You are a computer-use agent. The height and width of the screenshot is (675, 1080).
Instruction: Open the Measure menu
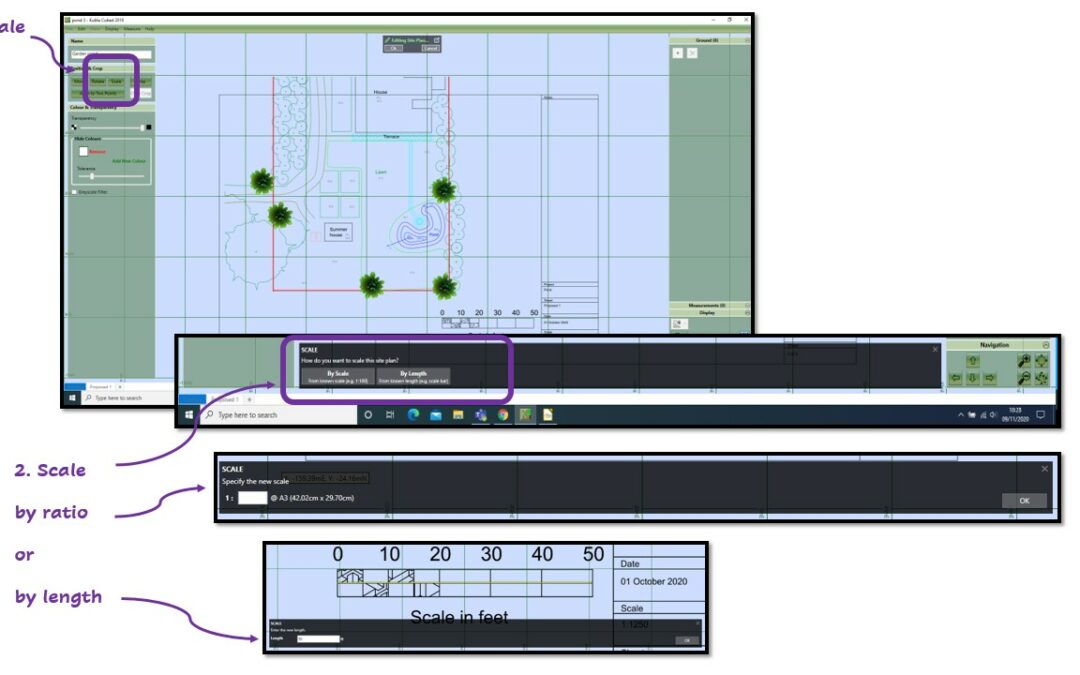tap(132, 29)
